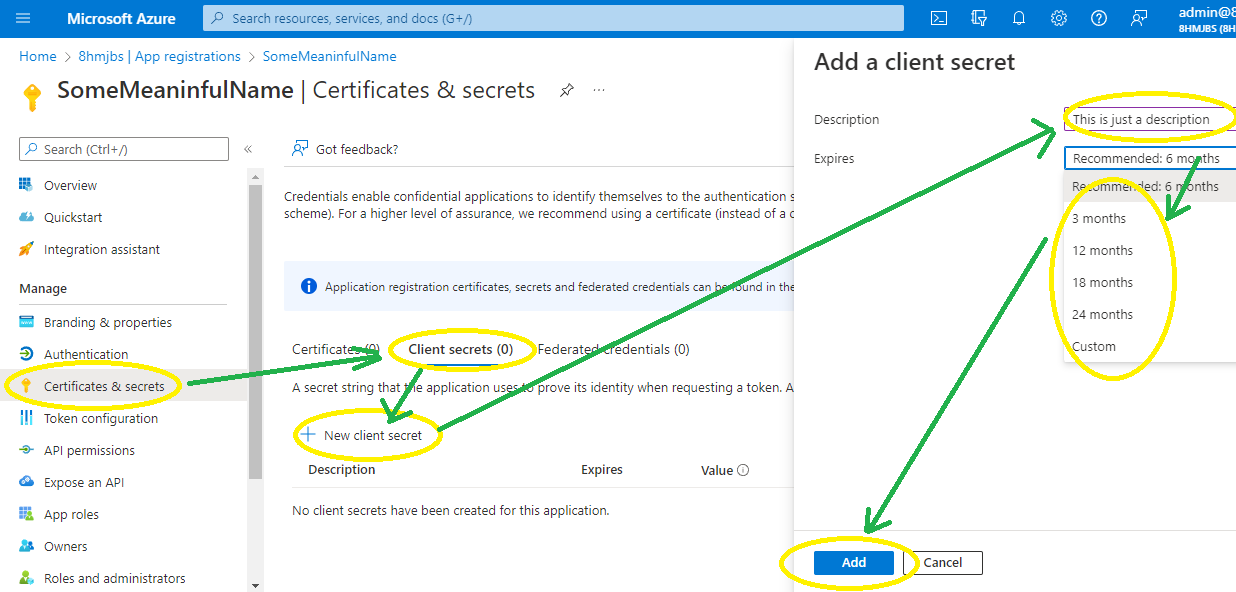Image resolution: width=1236 pixels, height=592 pixels.
Task: Click the 'No client secrets have been created' message
Action: [451, 510]
